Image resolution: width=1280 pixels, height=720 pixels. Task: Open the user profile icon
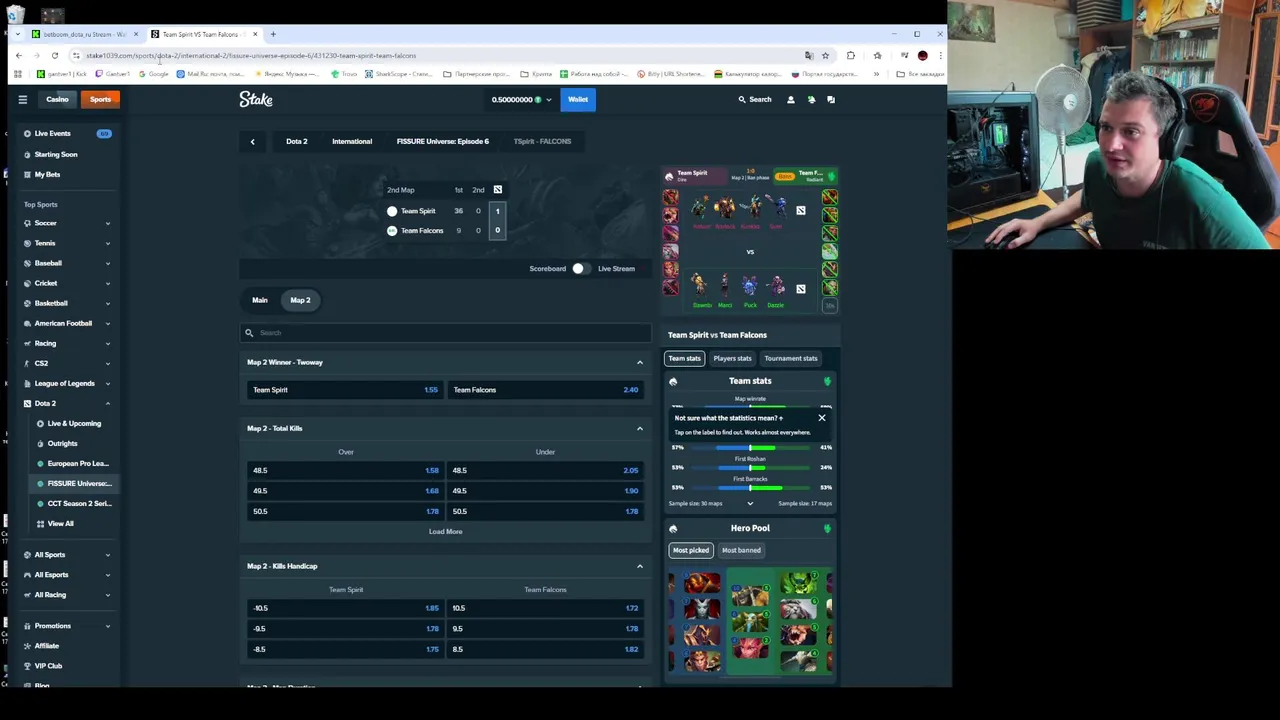pos(790,99)
